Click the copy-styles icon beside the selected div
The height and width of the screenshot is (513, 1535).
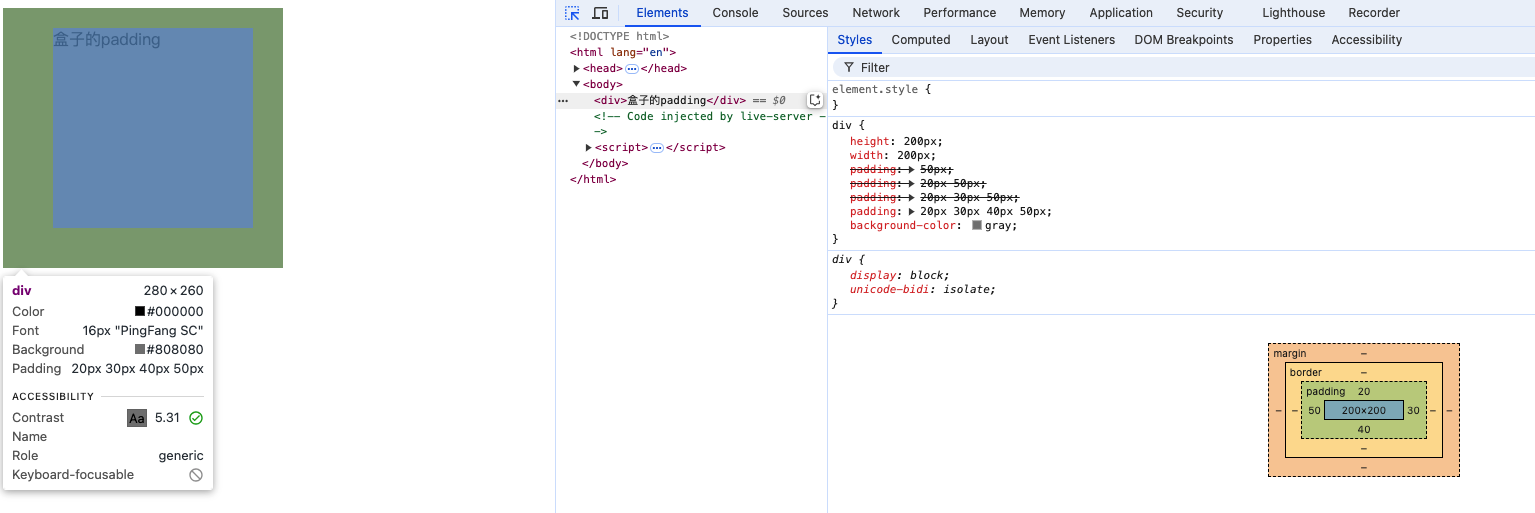point(815,100)
